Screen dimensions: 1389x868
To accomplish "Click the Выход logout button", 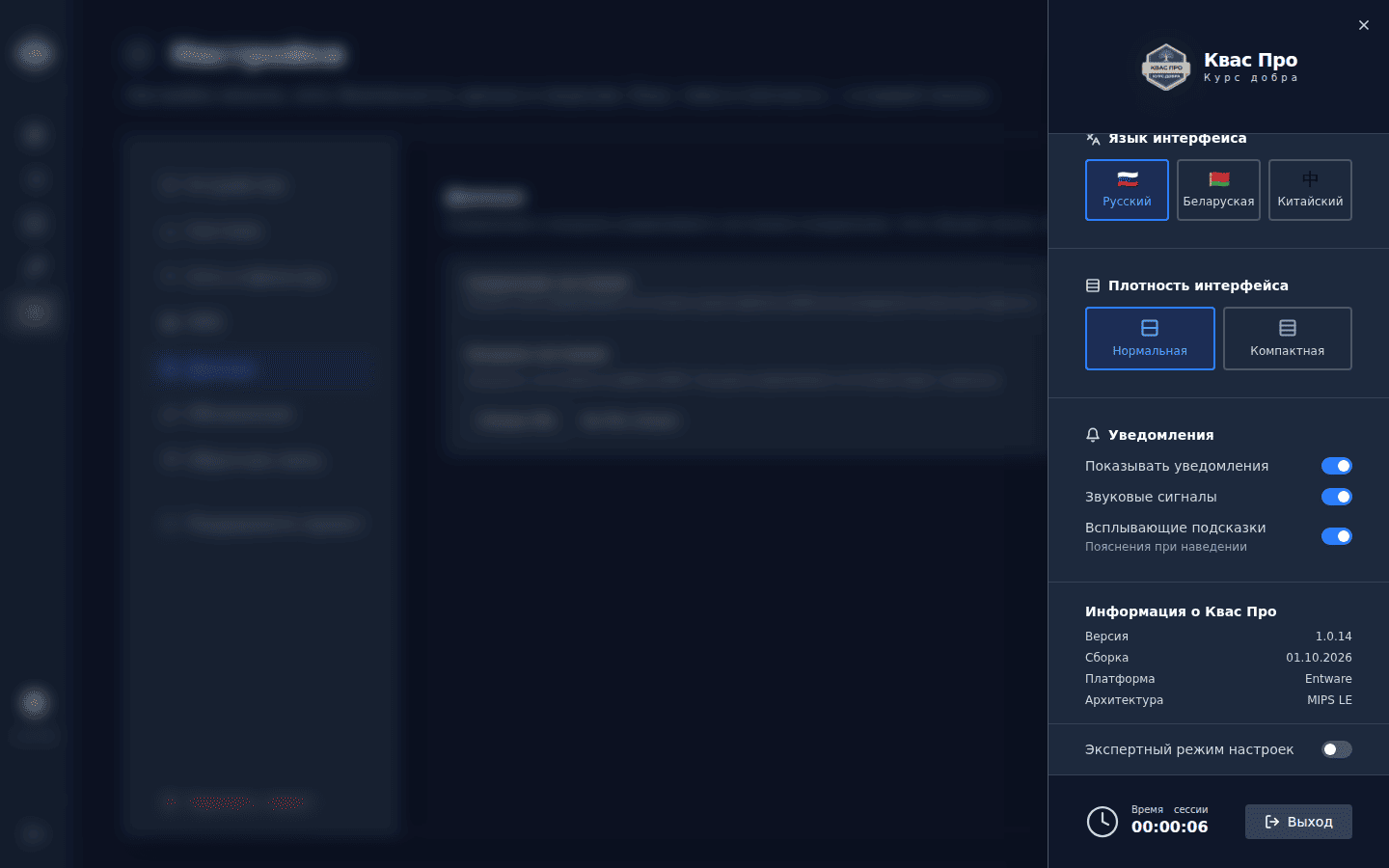I will click(1298, 822).
